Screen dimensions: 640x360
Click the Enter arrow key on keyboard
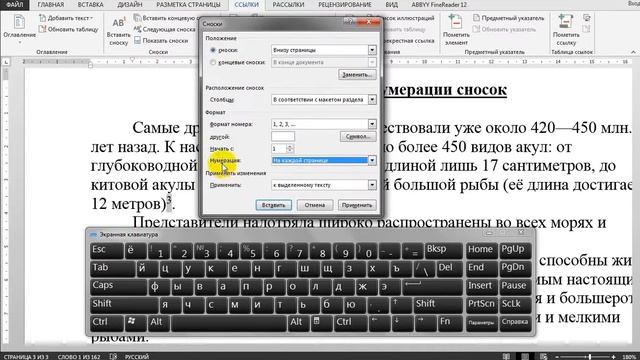432,287
